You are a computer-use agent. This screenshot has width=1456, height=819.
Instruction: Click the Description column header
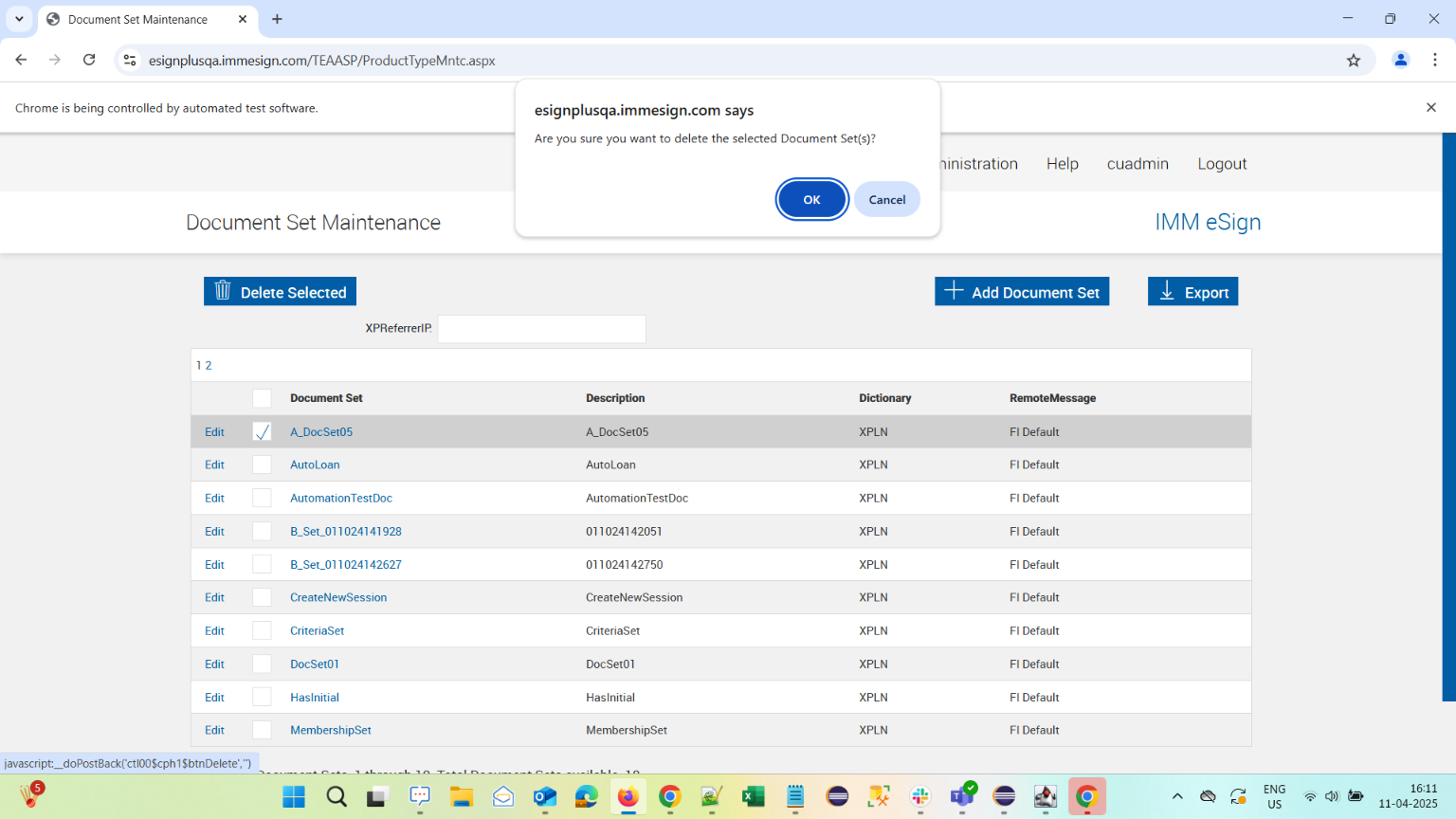(615, 398)
